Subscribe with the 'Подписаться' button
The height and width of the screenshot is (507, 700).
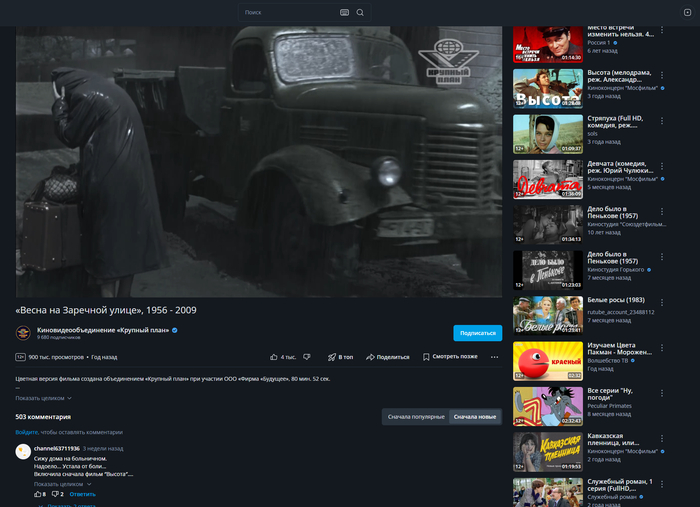(x=478, y=333)
